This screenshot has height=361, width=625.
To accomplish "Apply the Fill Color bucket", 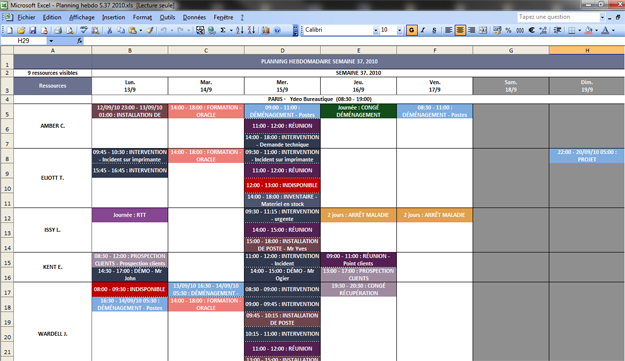I will (x=588, y=30).
